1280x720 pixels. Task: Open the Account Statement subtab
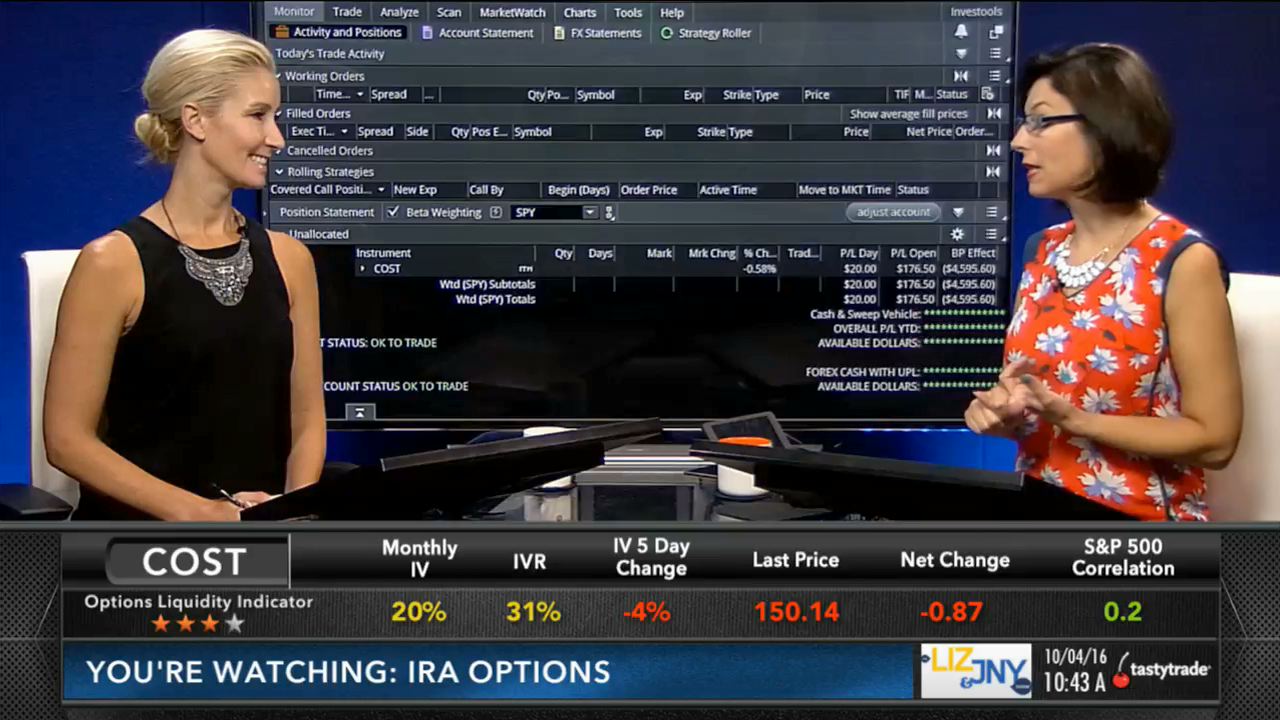click(x=477, y=33)
